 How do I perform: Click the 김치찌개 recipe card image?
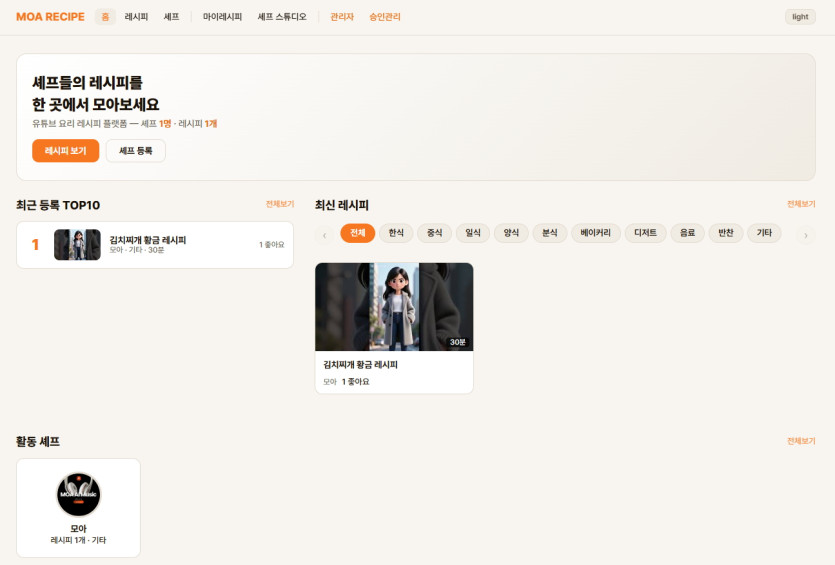pyautogui.click(x=394, y=307)
